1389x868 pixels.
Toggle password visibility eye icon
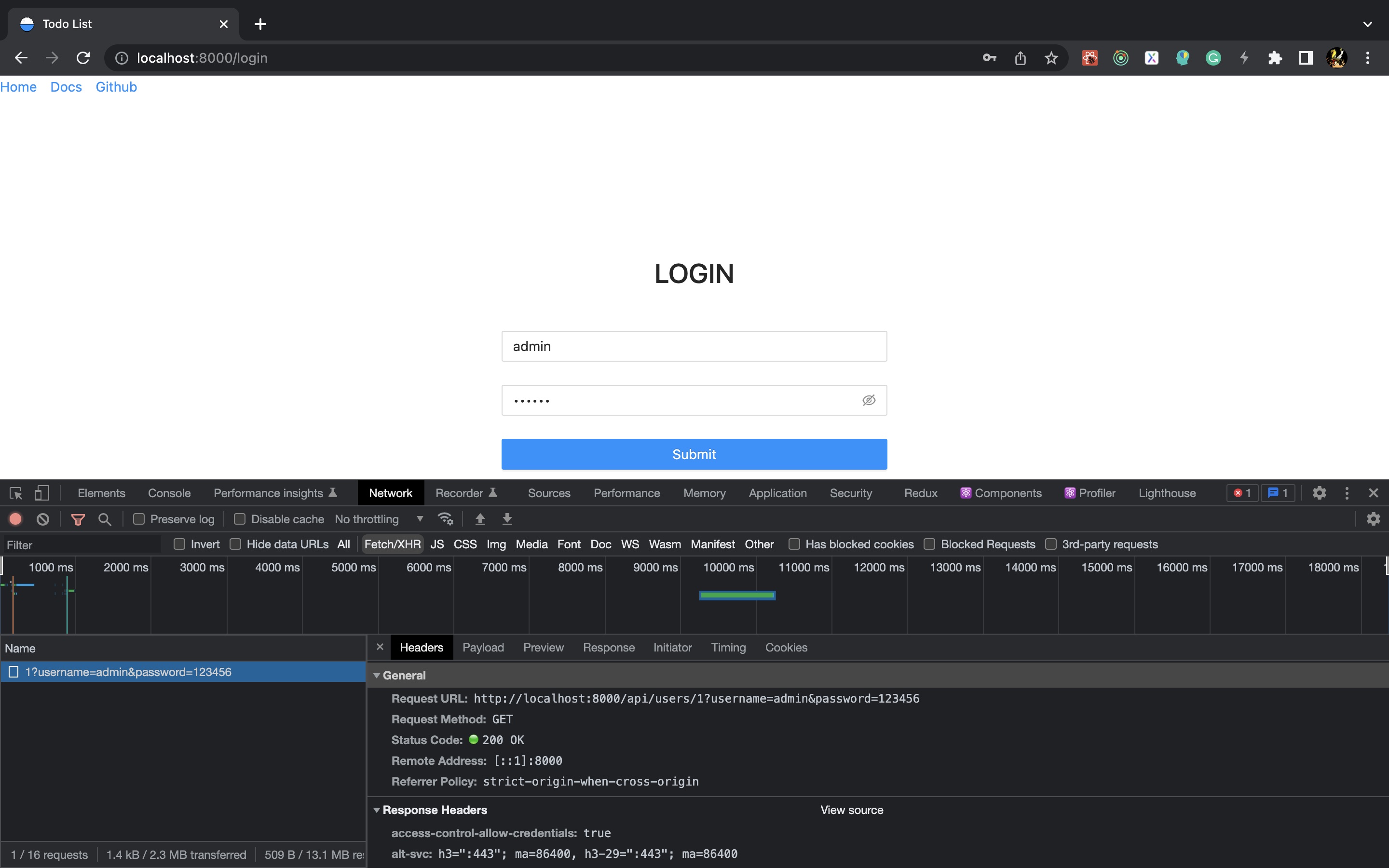869,400
